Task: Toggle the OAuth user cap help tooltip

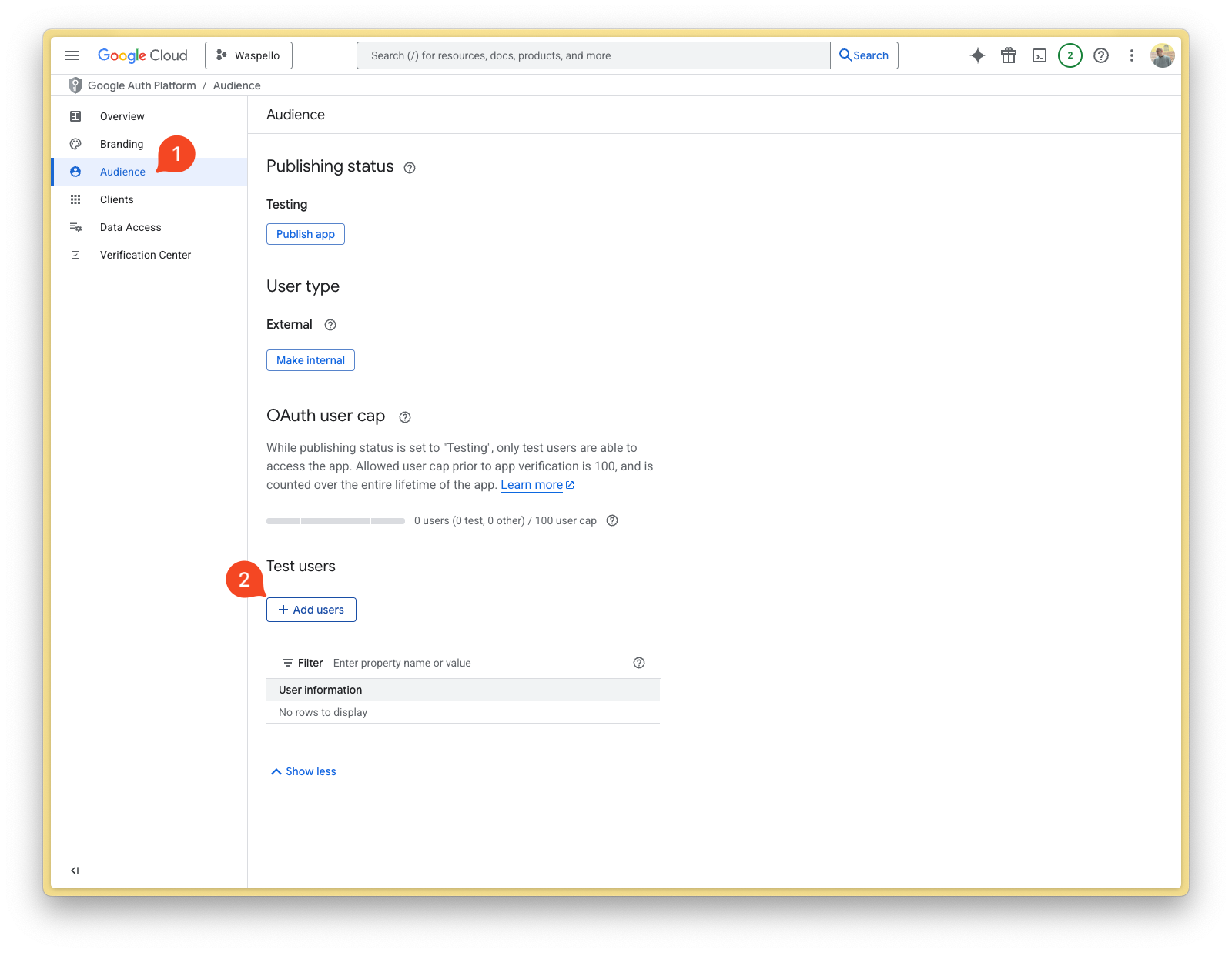Action: coord(404,416)
